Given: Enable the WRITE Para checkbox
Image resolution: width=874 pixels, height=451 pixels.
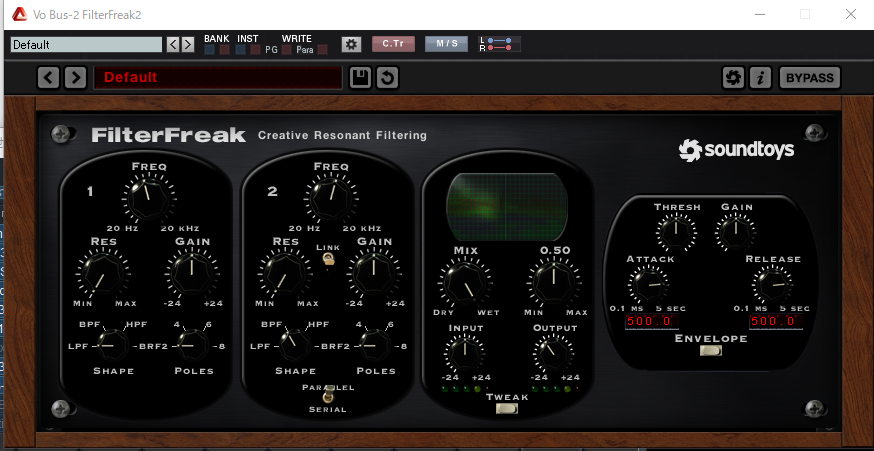Looking at the screenshot, I should click(322, 50).
